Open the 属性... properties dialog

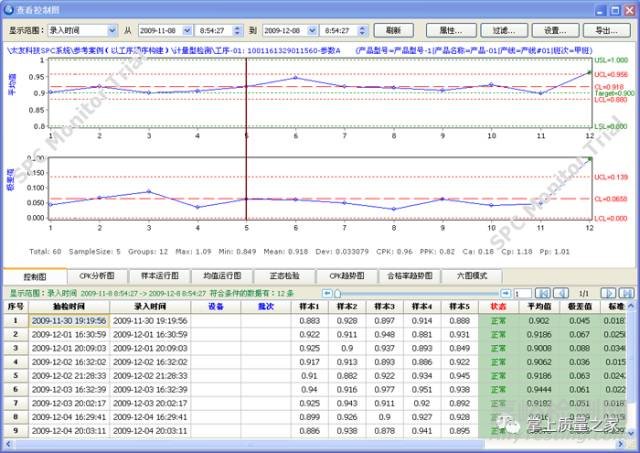point(449,31)
